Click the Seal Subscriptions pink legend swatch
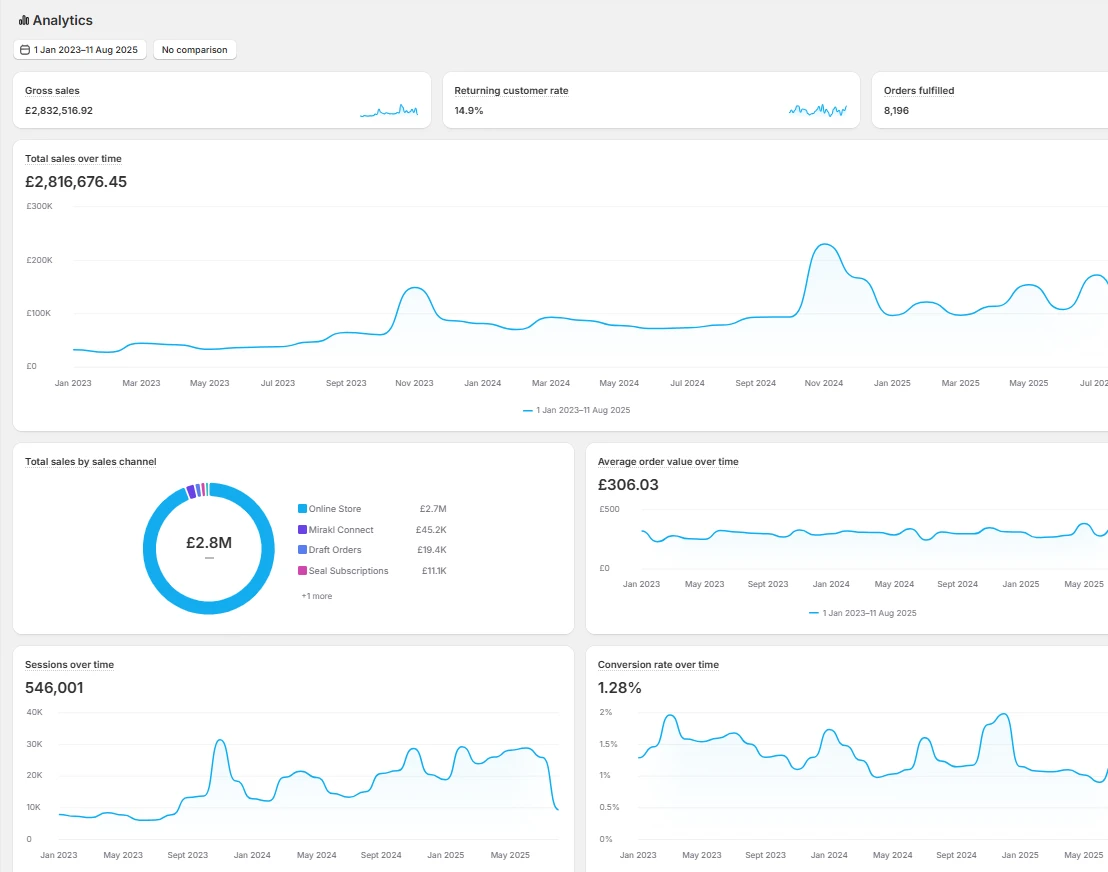 (x=302, y=571)
